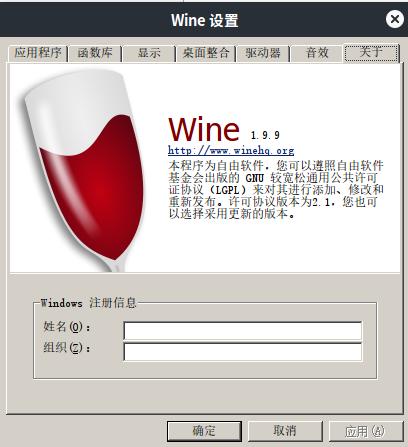Select the 显示 tab
Screen dimensions: 408x447
149,53
